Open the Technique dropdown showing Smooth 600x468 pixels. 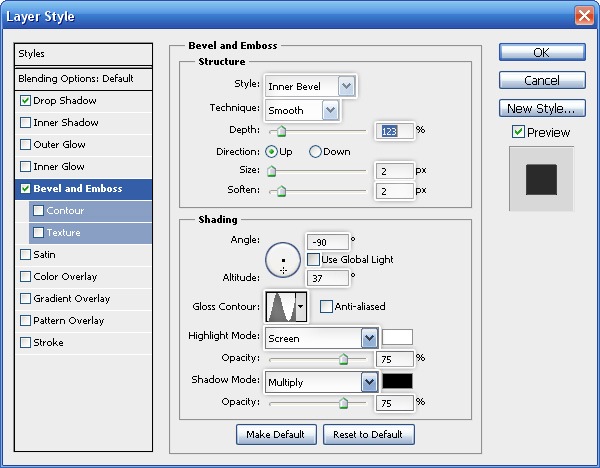tap(302, 111)
